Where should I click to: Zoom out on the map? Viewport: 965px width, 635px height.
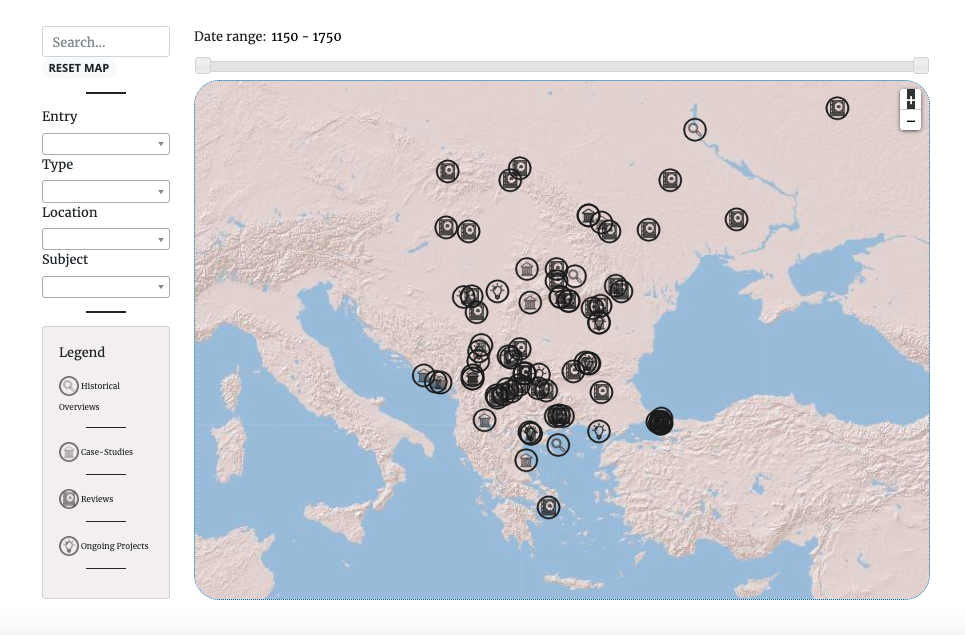910,121
